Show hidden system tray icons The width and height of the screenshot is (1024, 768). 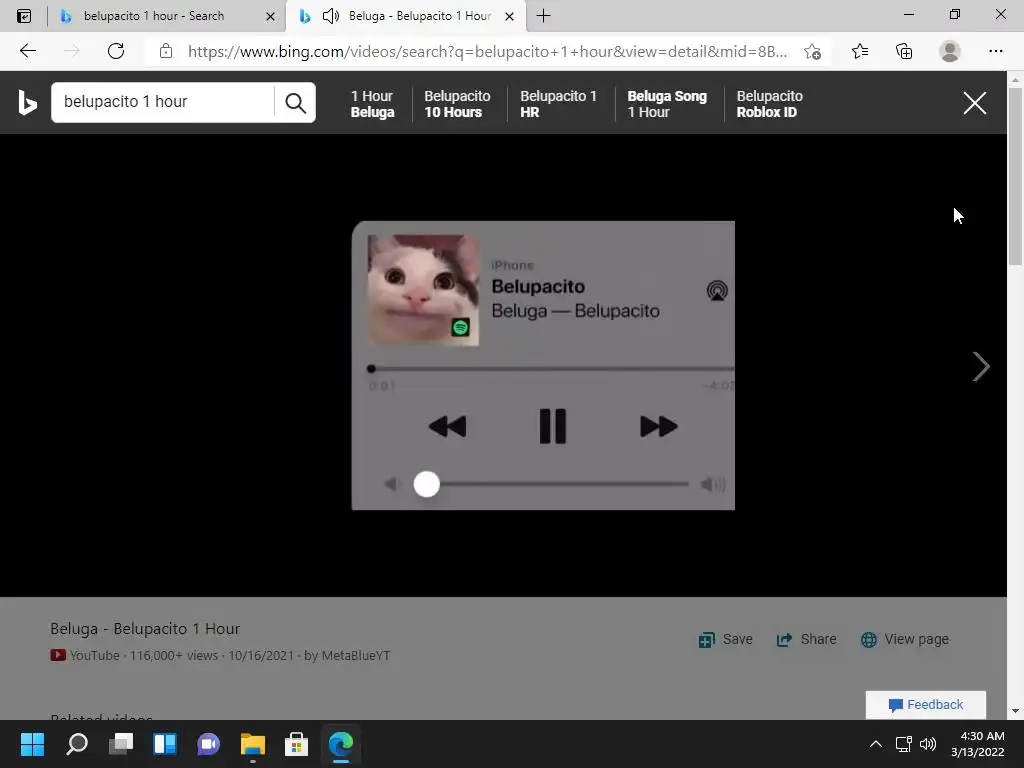(x=876, y=744)
